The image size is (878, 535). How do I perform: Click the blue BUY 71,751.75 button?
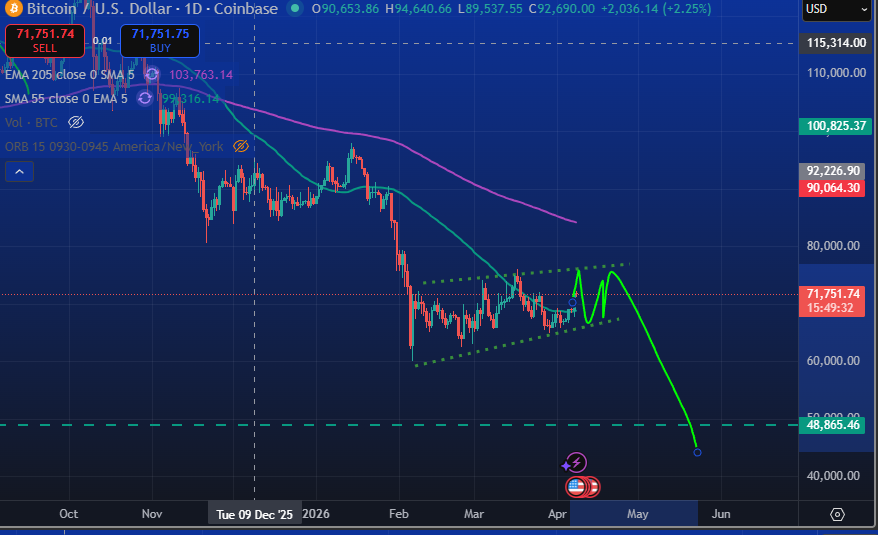click(160, 41)
